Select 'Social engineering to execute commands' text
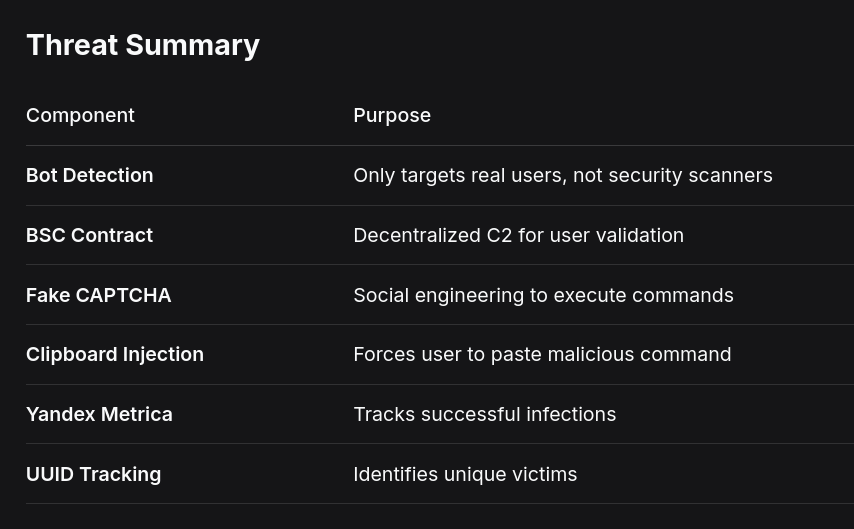The height and width of the screenshot is (529, 854). point(544,295)
